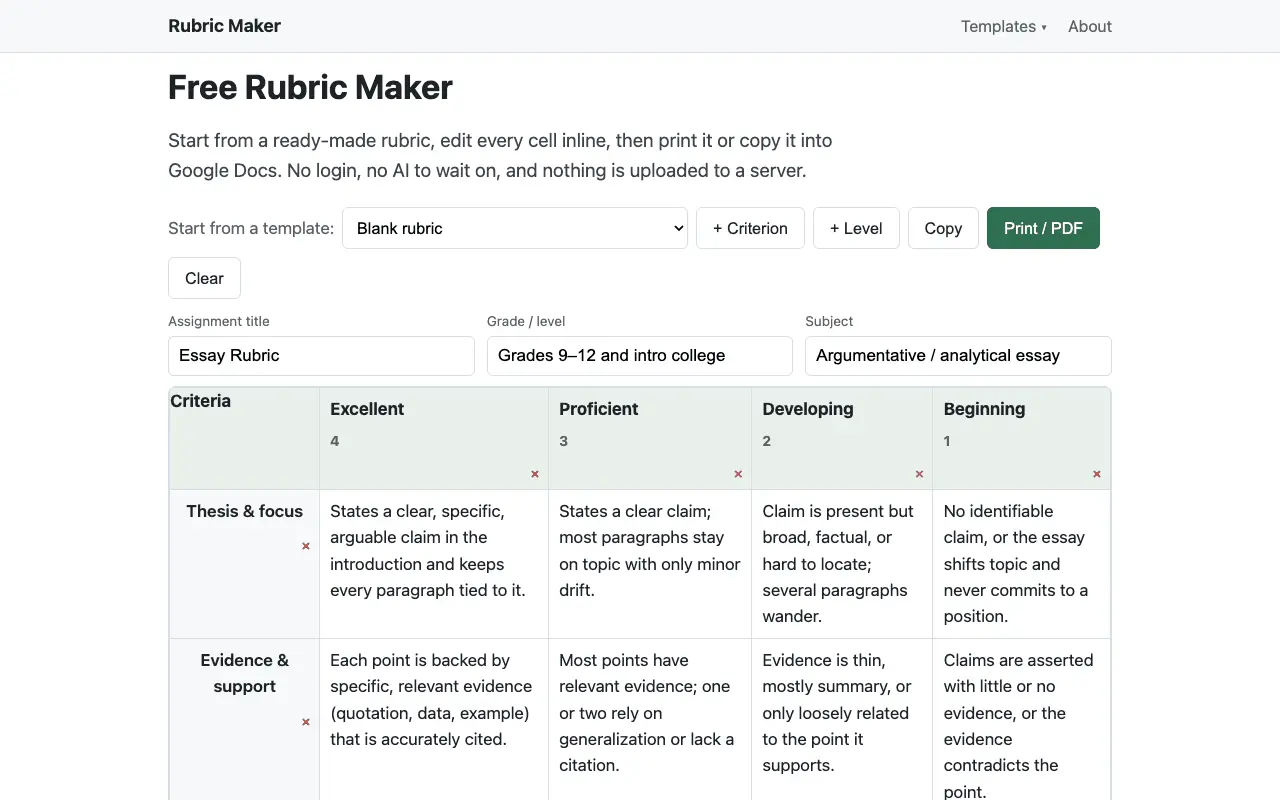The height and width of the screenshot is (800, 1280).
Task: Edit the Thesis & focus criterion name
Action: pyautogui.click(x=244, y=511)
